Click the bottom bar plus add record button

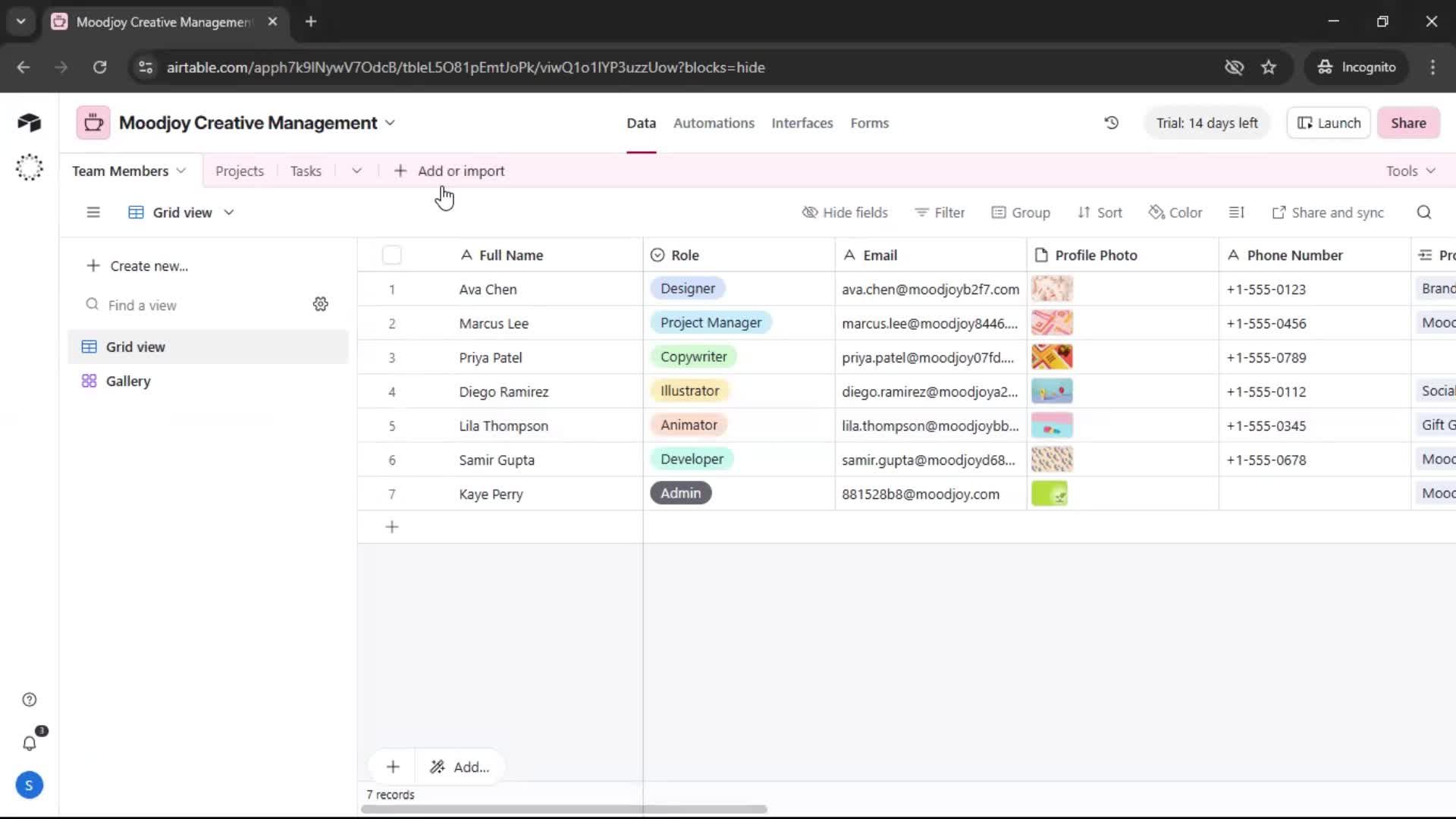tap(393, 767)
